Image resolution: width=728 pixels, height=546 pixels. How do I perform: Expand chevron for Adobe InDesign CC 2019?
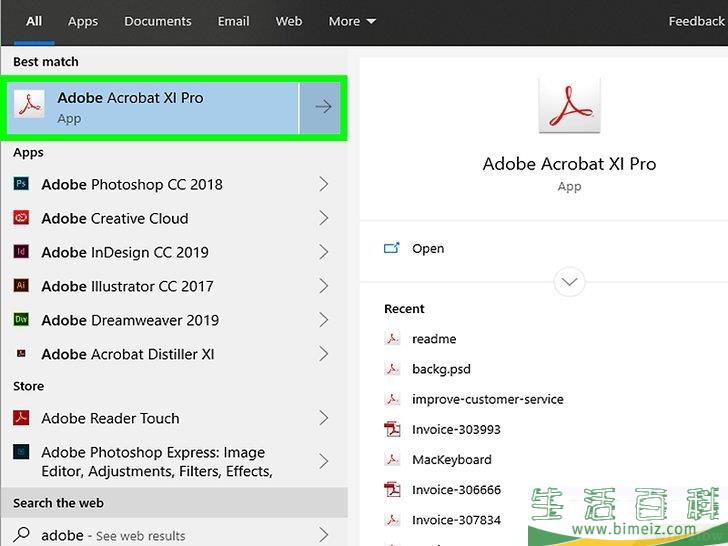(324, 252)
